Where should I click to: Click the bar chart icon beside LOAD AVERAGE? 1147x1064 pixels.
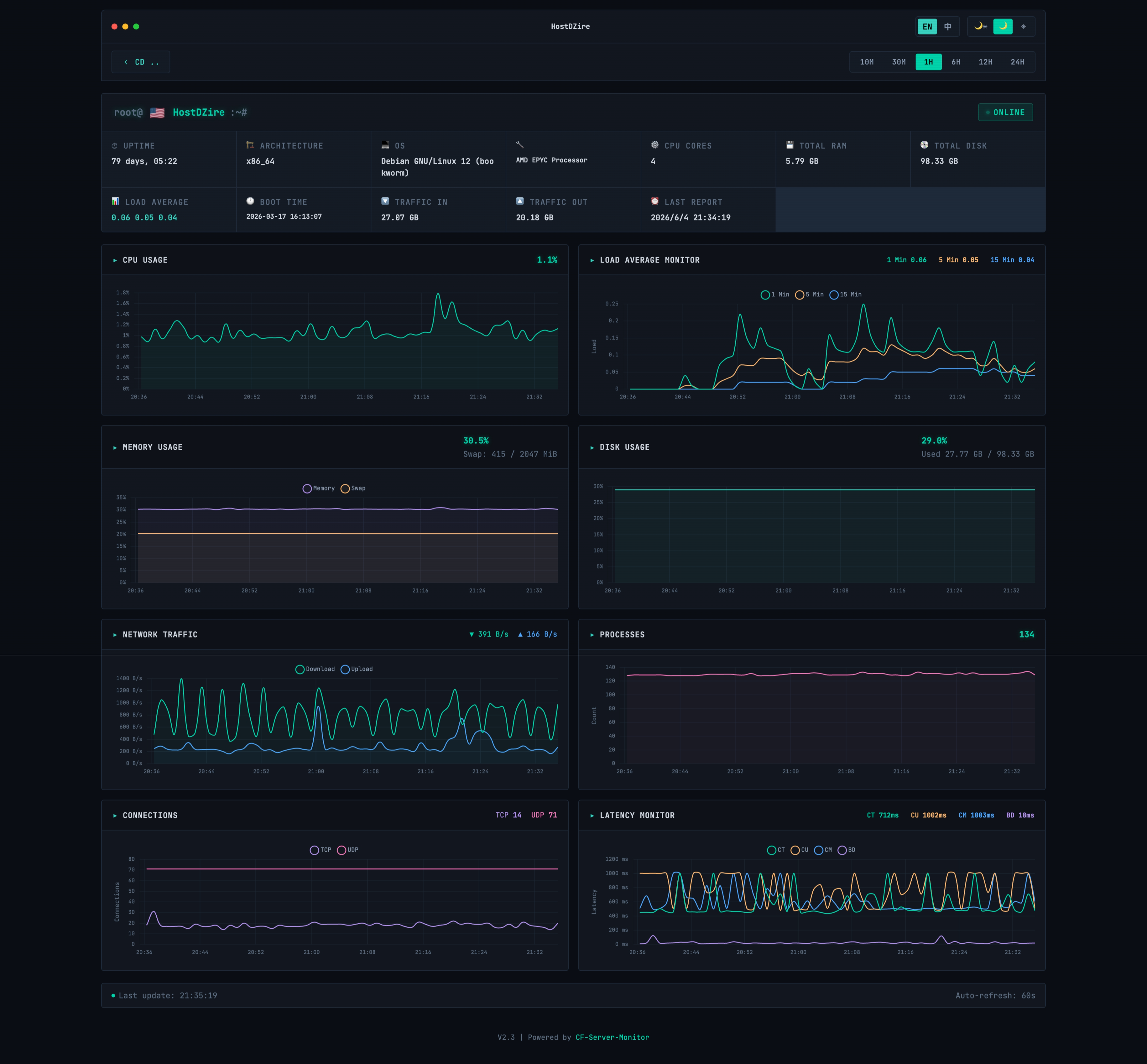115,201
